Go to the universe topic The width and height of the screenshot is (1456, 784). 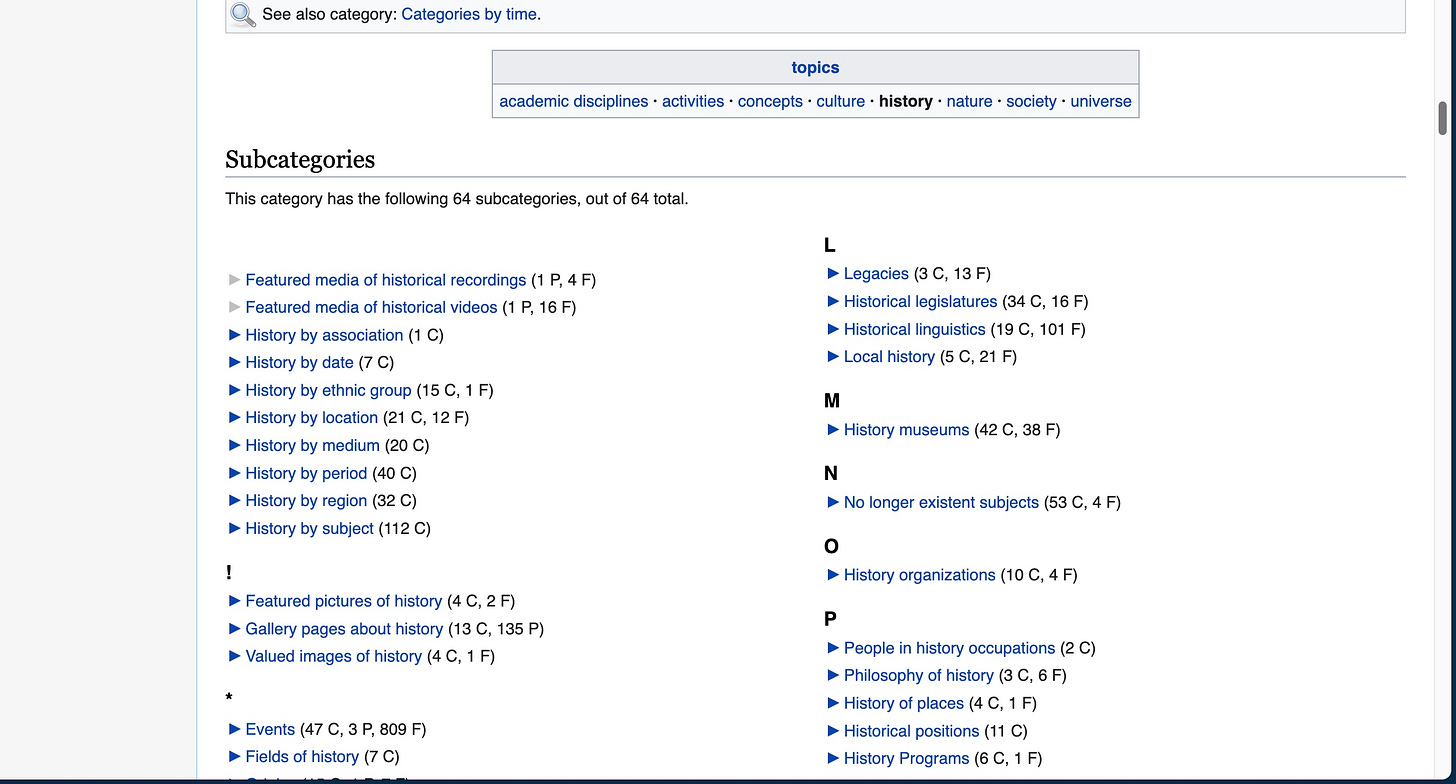click(1101, 101)
